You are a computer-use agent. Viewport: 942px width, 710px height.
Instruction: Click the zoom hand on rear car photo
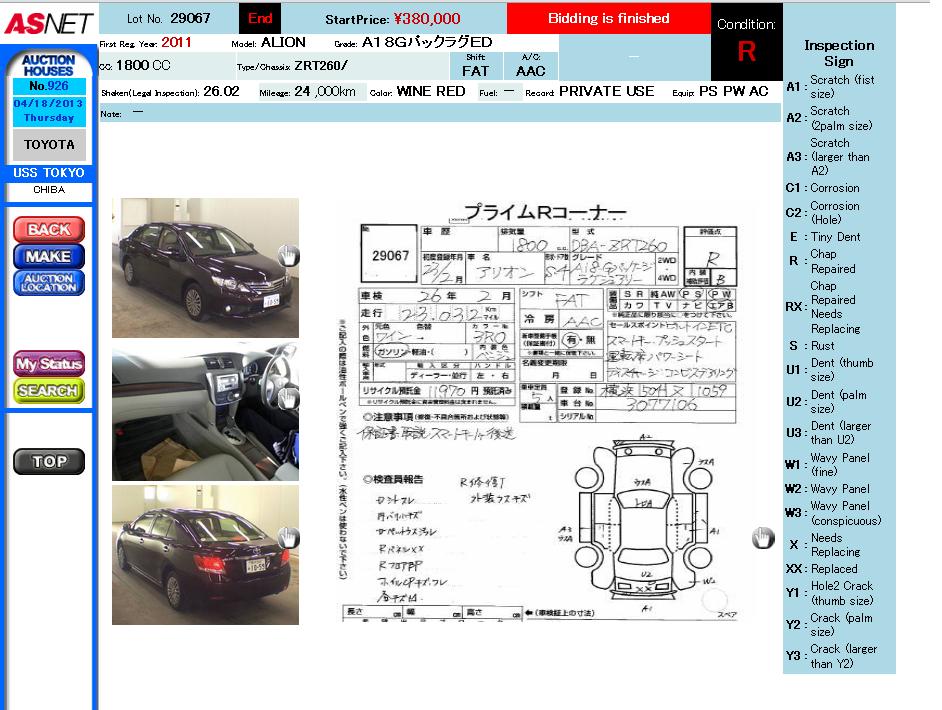coord(288,538)
